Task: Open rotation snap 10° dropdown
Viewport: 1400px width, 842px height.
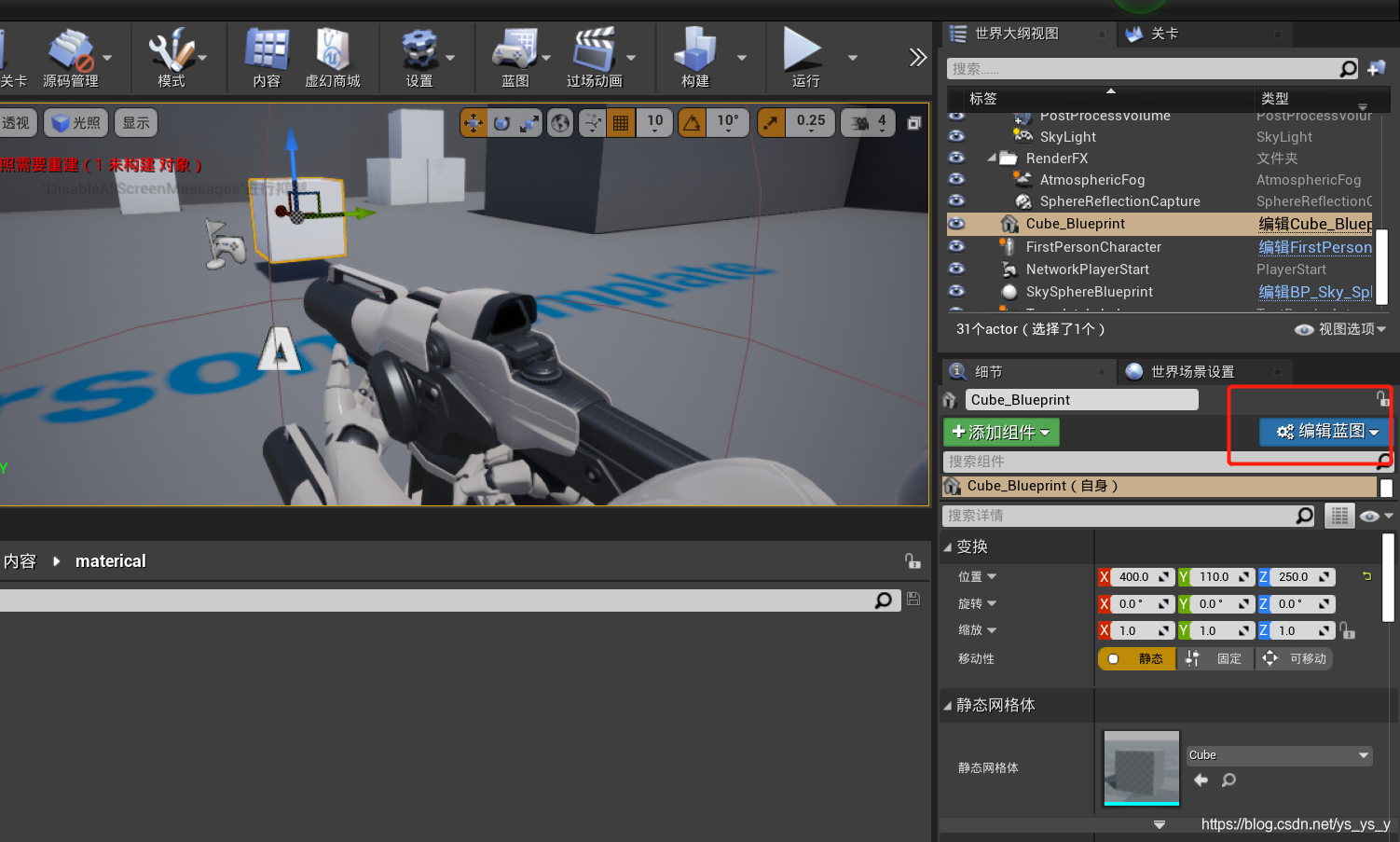Action: pos(728,123)
